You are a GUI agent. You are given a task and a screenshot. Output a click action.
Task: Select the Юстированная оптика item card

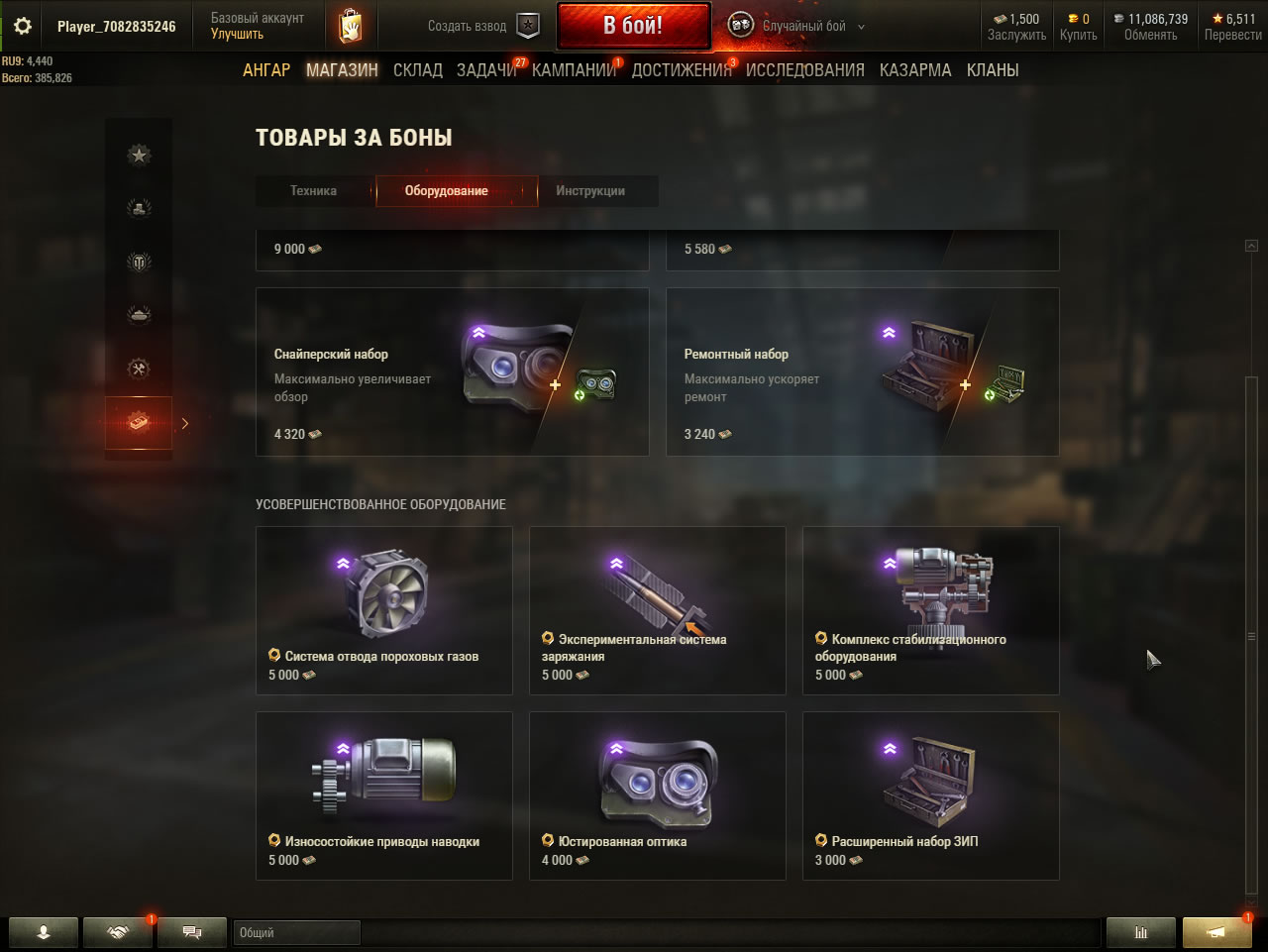[x=658, y=795]
